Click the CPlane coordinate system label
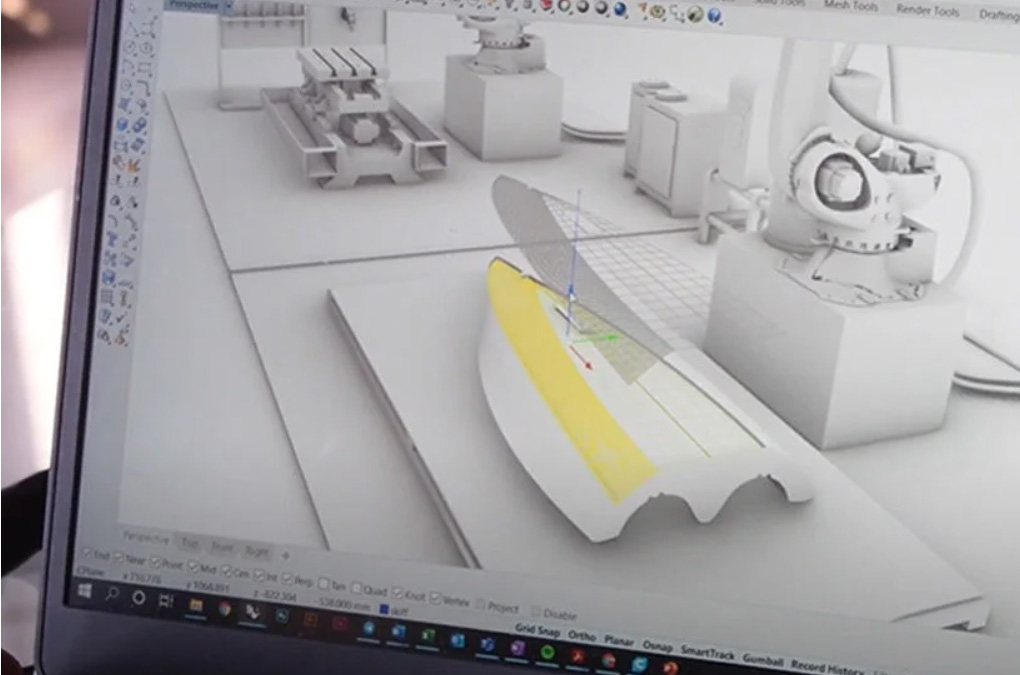 90,571
